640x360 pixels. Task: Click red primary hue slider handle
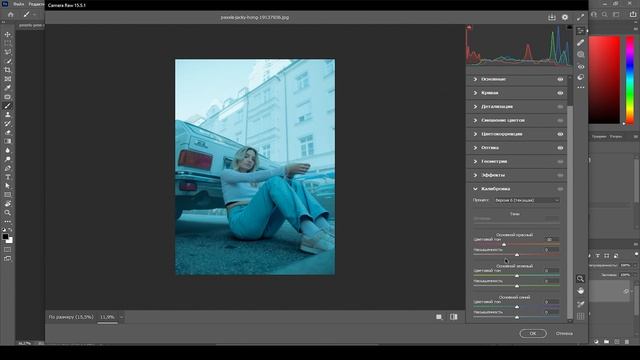point(504,244)
